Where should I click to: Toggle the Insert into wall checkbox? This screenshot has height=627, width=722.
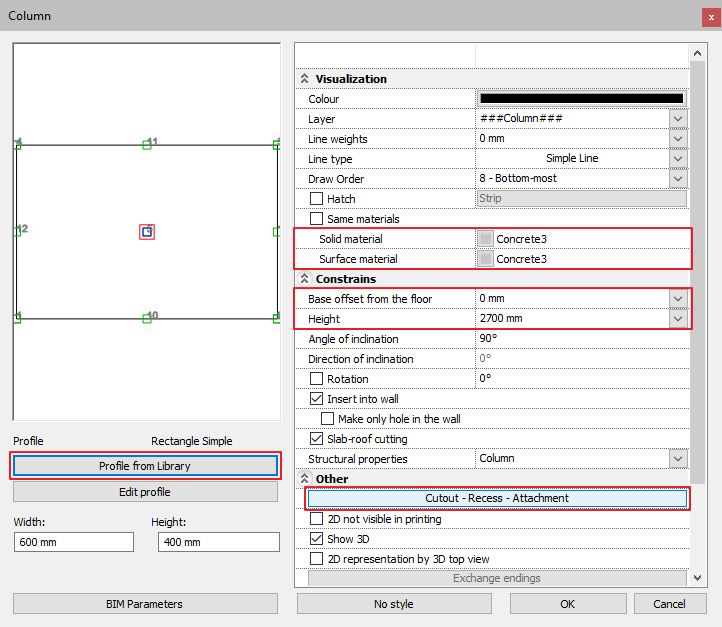tap(316, 399)
